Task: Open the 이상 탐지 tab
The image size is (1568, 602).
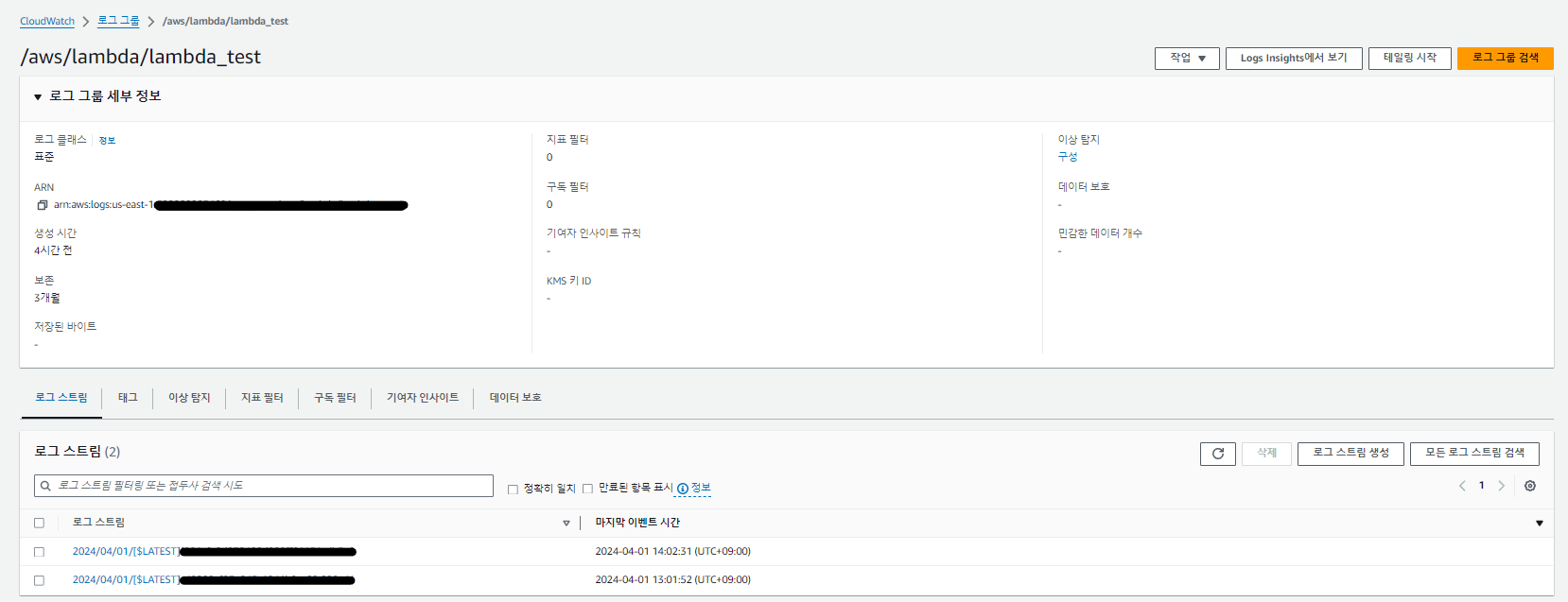Action: coord(189,398)
